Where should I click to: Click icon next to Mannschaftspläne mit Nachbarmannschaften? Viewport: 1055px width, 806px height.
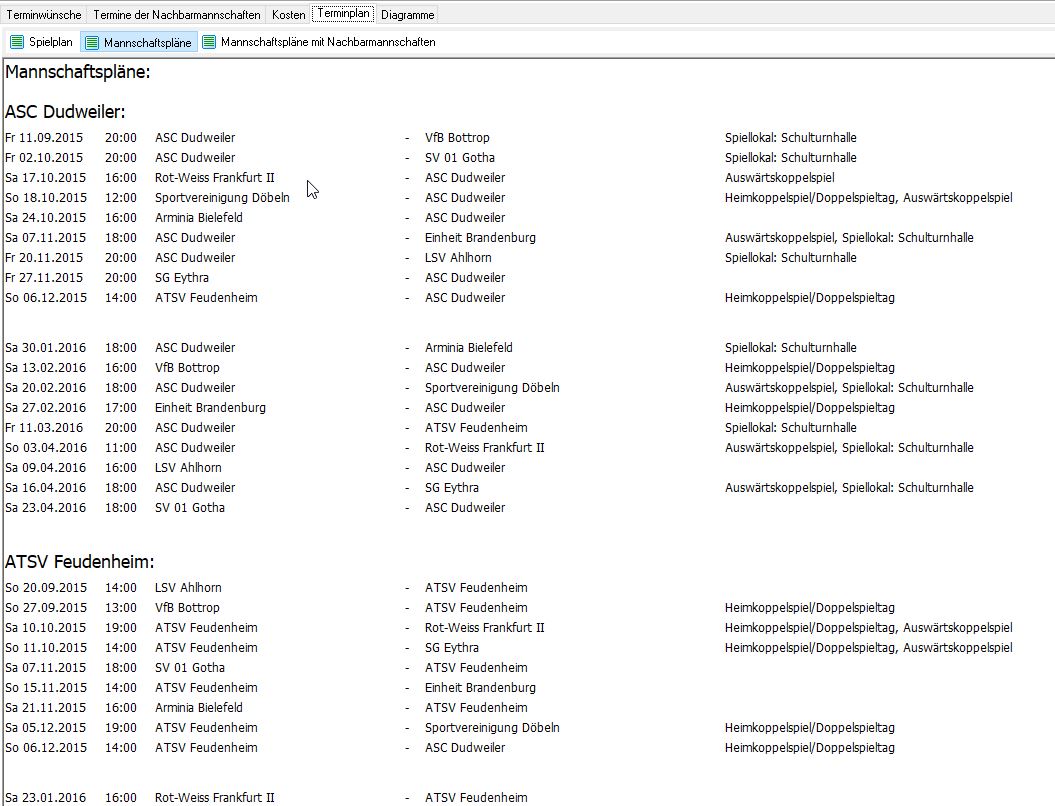click(x=209, y=42)
